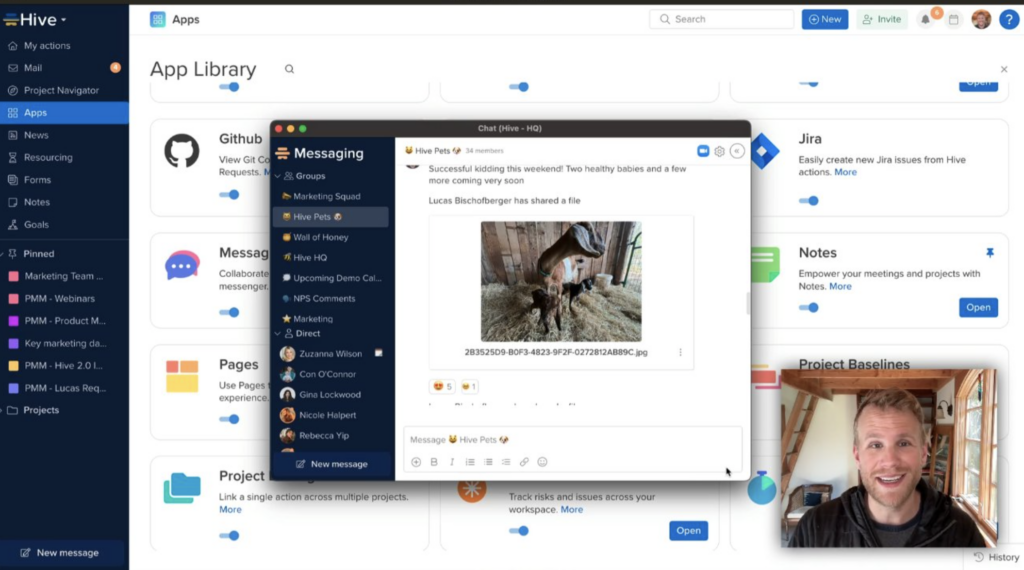
Task: Click Open button on Notes card
Action: (x=978, y=308)
